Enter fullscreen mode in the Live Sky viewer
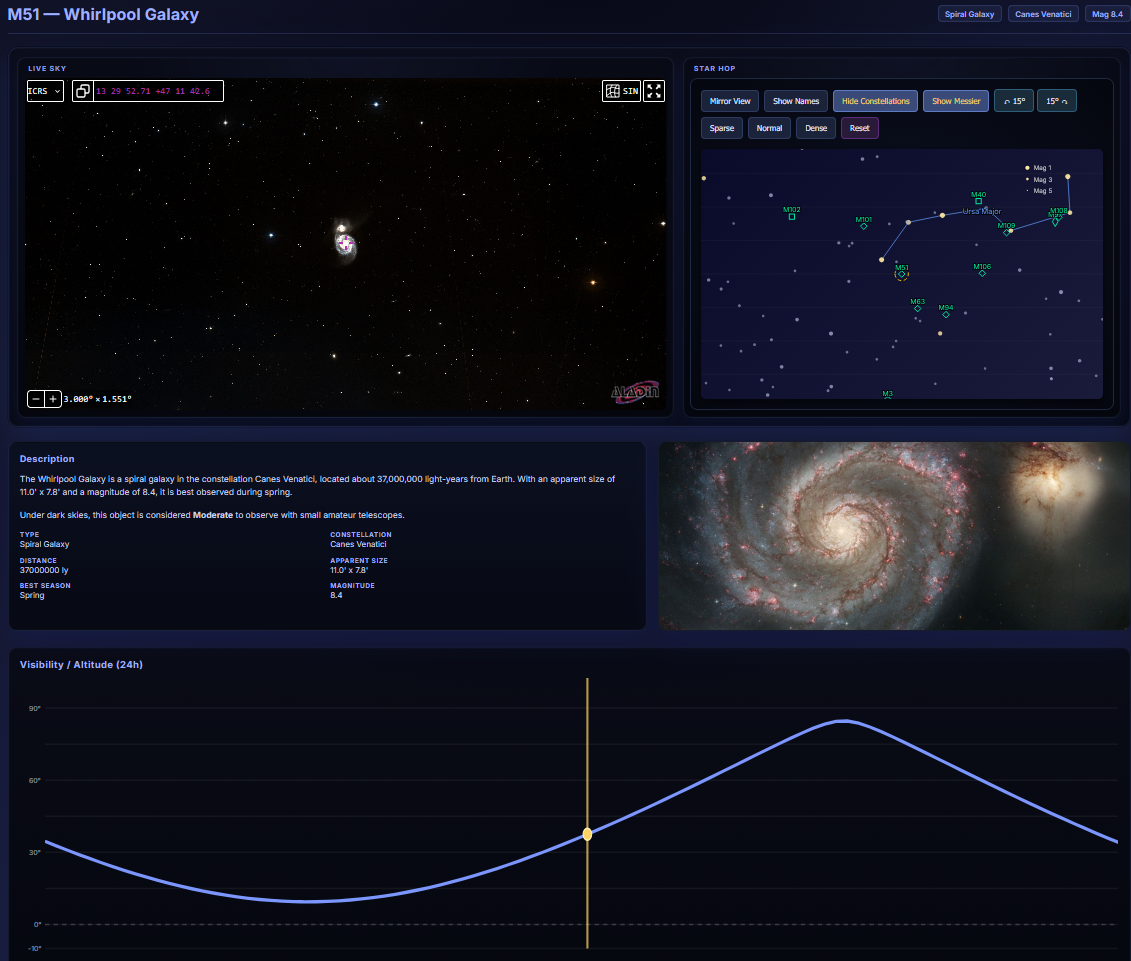Viewport: 1131px width, 961px height. (x=655, y=91)
